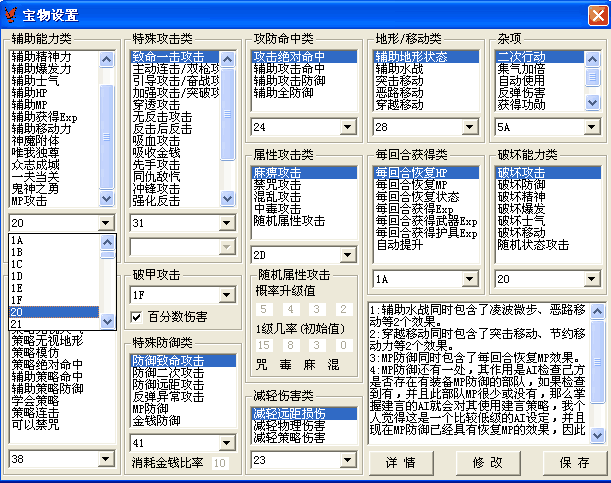Choose 1E from the open dropdown list
Screen dimensions: 611x483
[x=17, y=288]
